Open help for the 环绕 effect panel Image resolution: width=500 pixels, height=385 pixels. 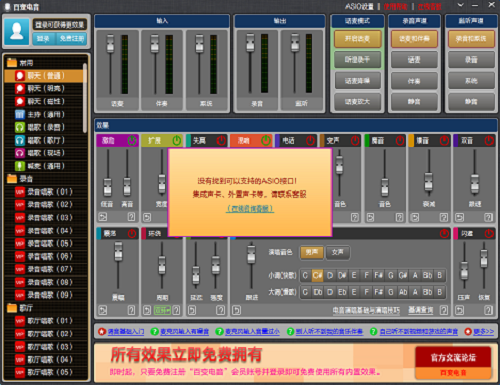176,310
